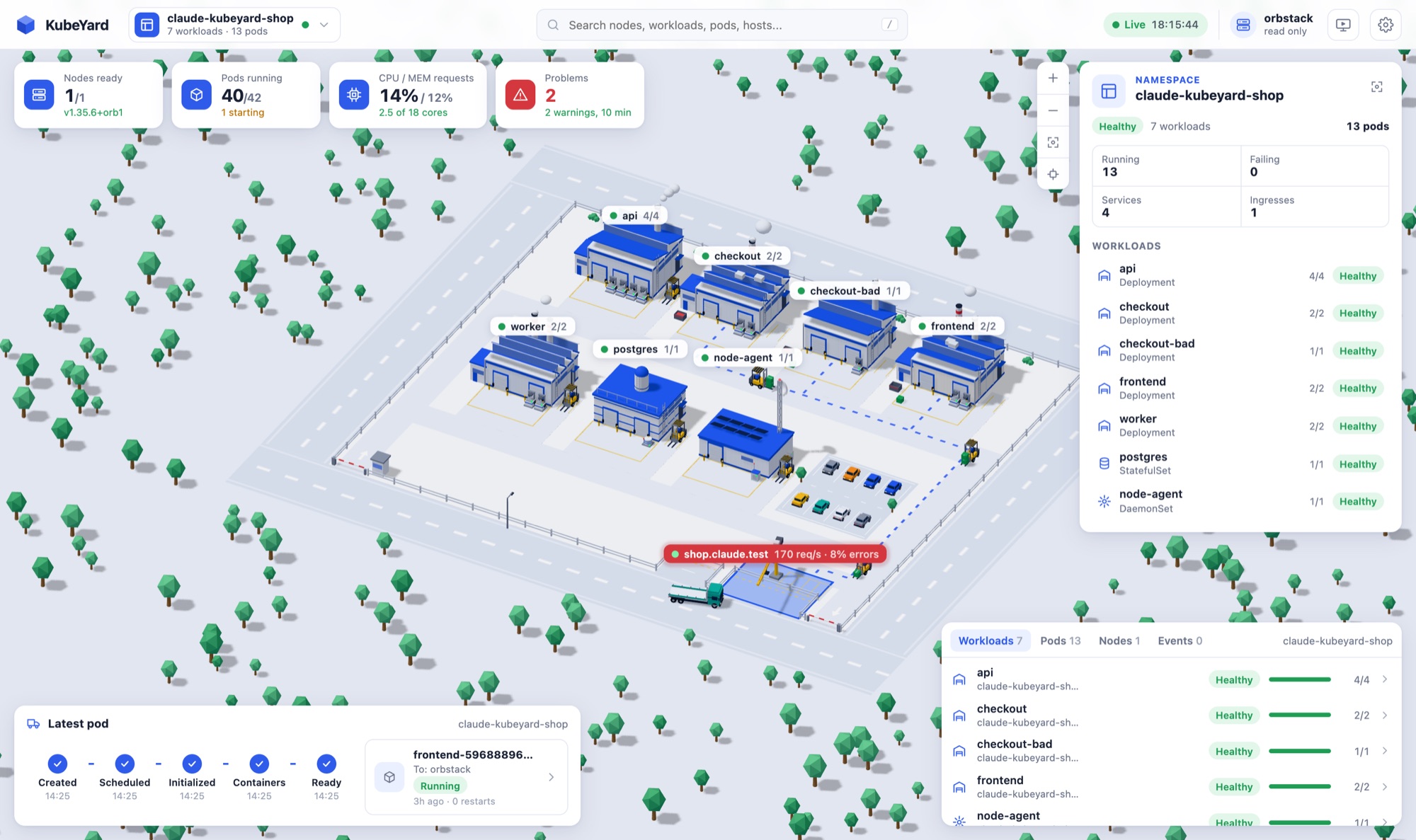This screenshot has width=1416, height=840.
Task: Open the settings gear icon
Action: (1386, 25)
